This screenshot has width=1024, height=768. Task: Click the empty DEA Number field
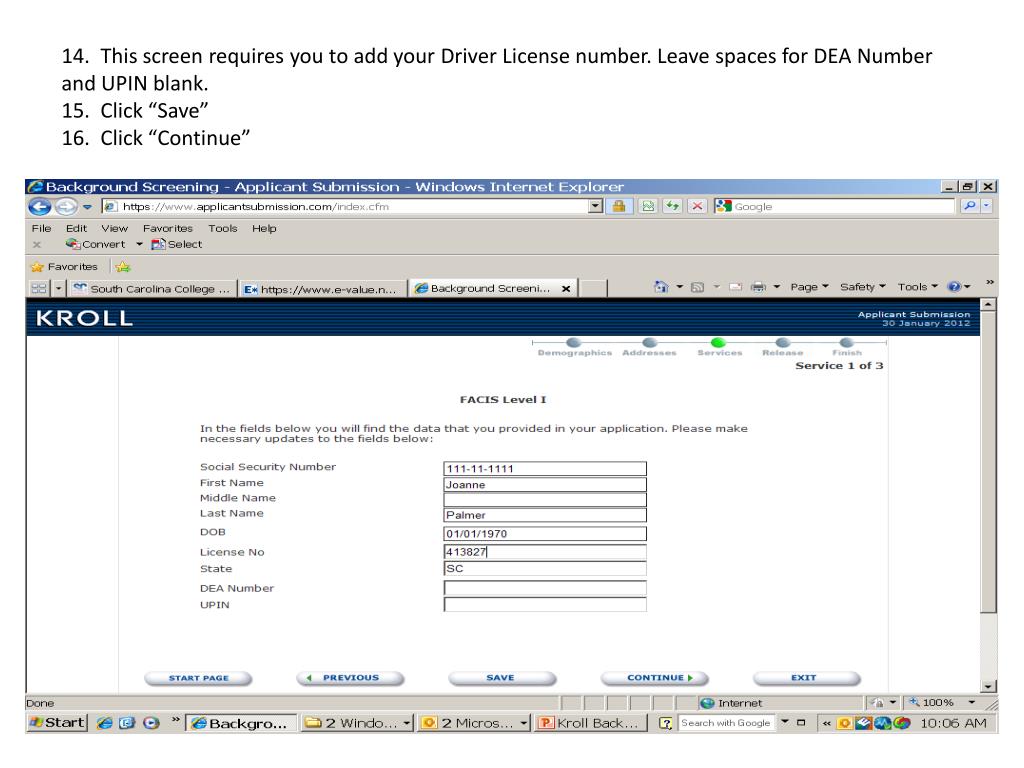(545, 588)
